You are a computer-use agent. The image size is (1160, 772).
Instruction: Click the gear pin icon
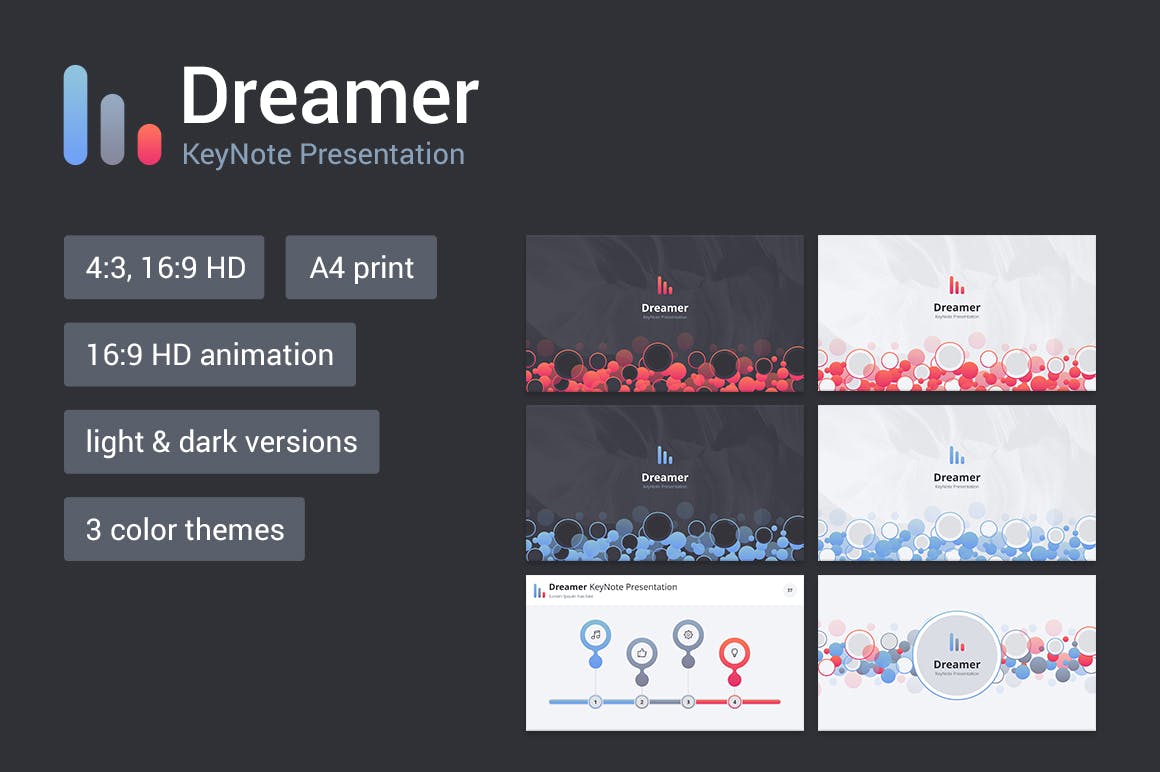point(688,635)
